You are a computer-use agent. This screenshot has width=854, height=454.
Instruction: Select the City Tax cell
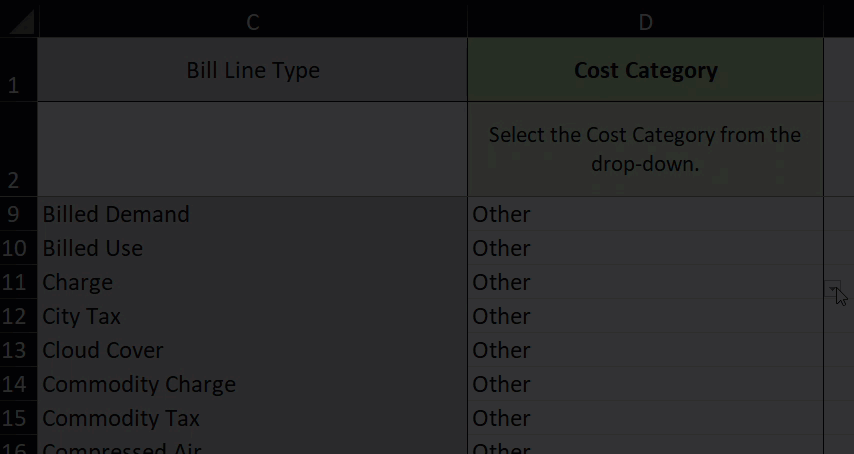point(253,316)
